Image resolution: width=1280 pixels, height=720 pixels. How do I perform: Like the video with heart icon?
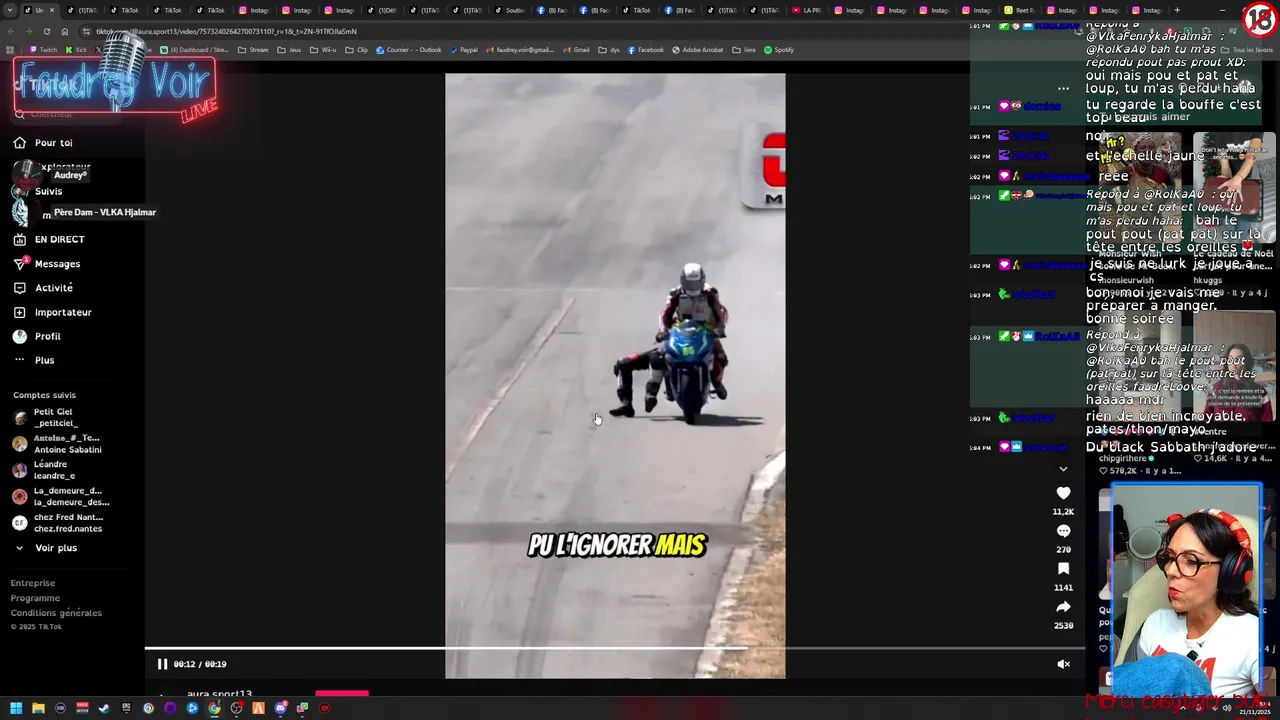pyautogui.click(x=1063, y=493)
